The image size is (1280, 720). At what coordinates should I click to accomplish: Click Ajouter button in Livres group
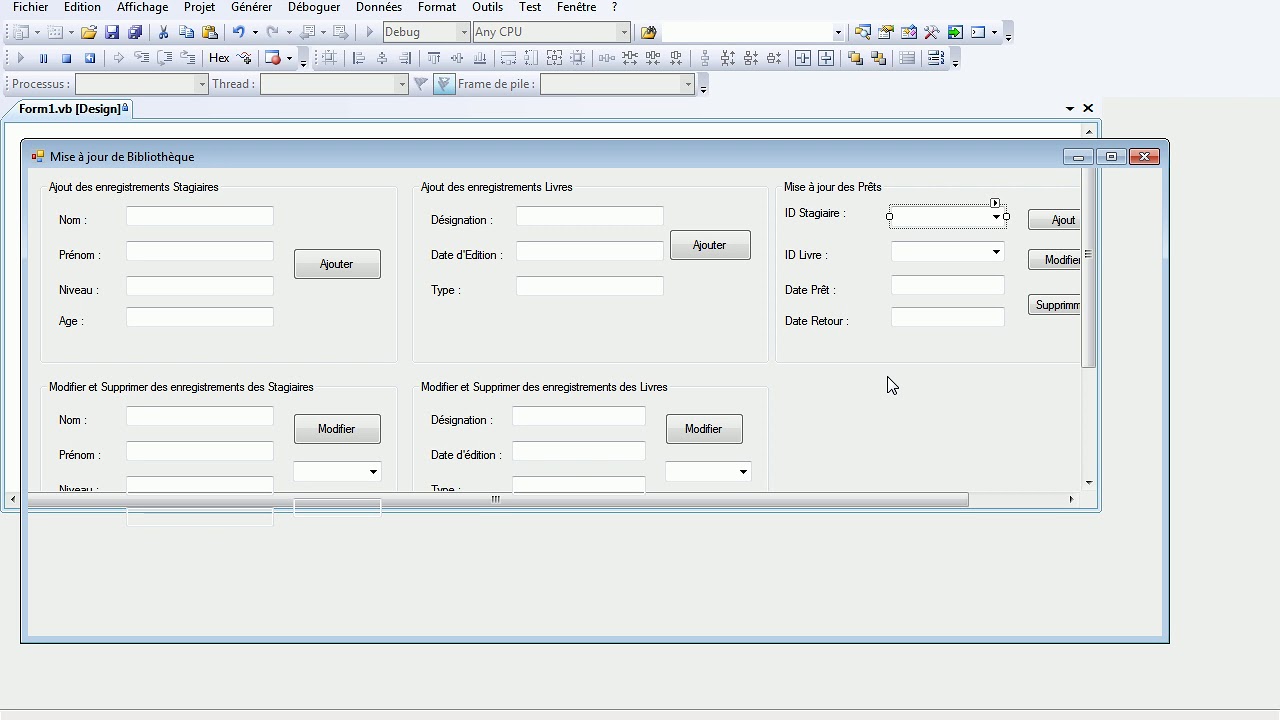(x=710, y=245)
